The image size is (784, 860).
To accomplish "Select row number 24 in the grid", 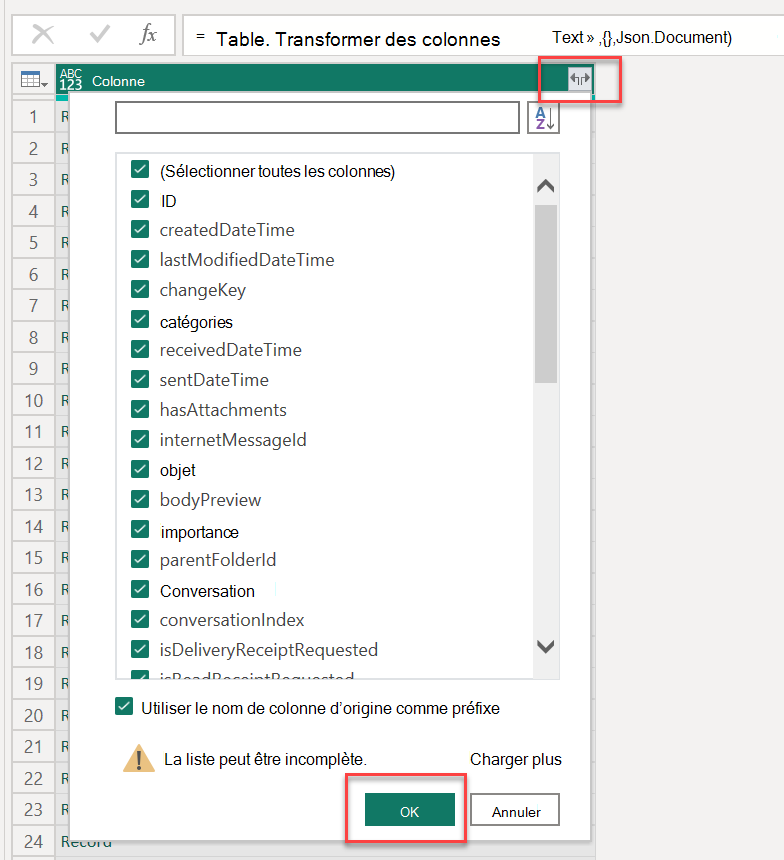I will click(x=33, y=841).
